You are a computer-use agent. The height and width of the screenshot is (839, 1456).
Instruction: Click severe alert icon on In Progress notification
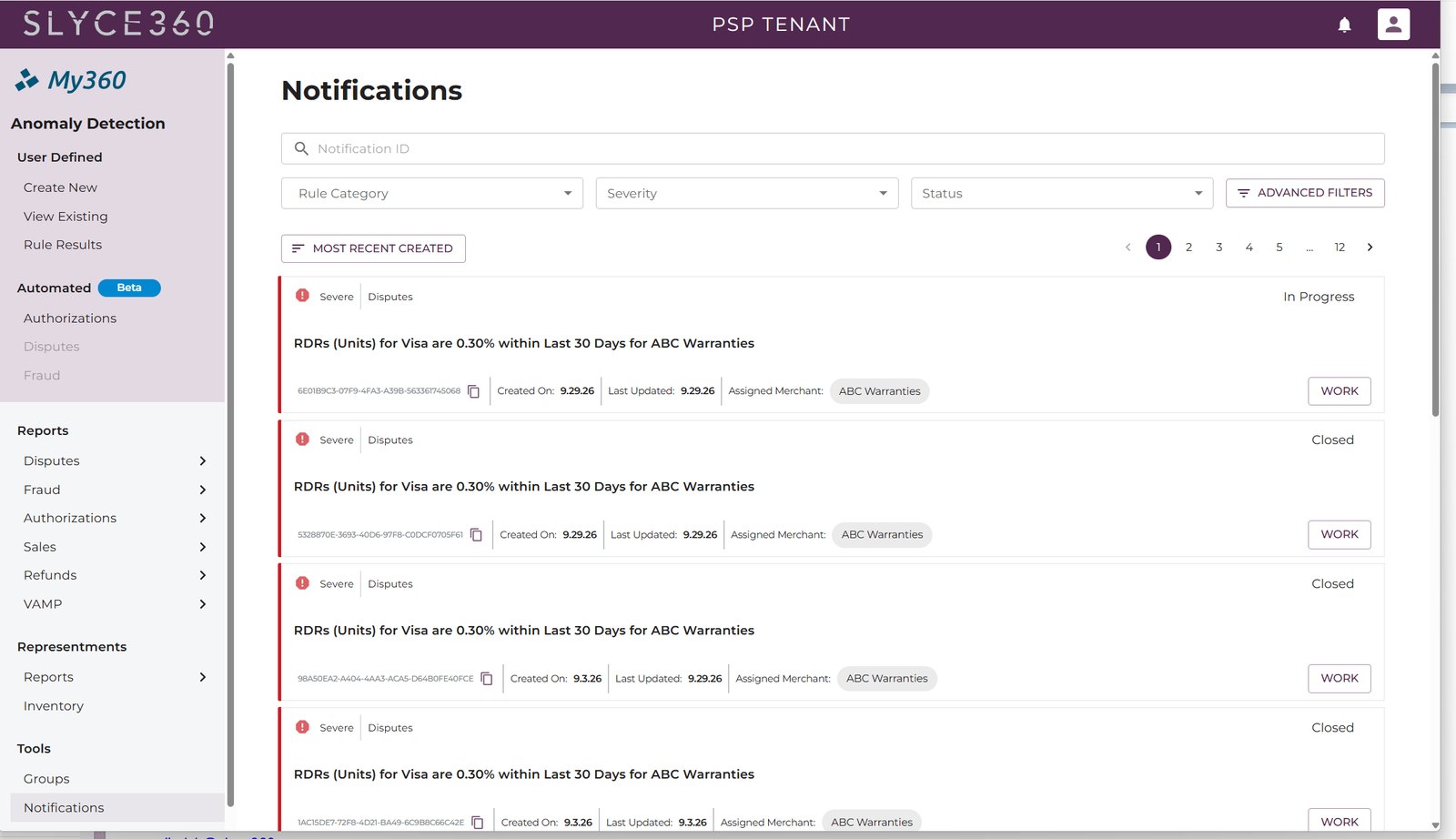coord(303,296)
